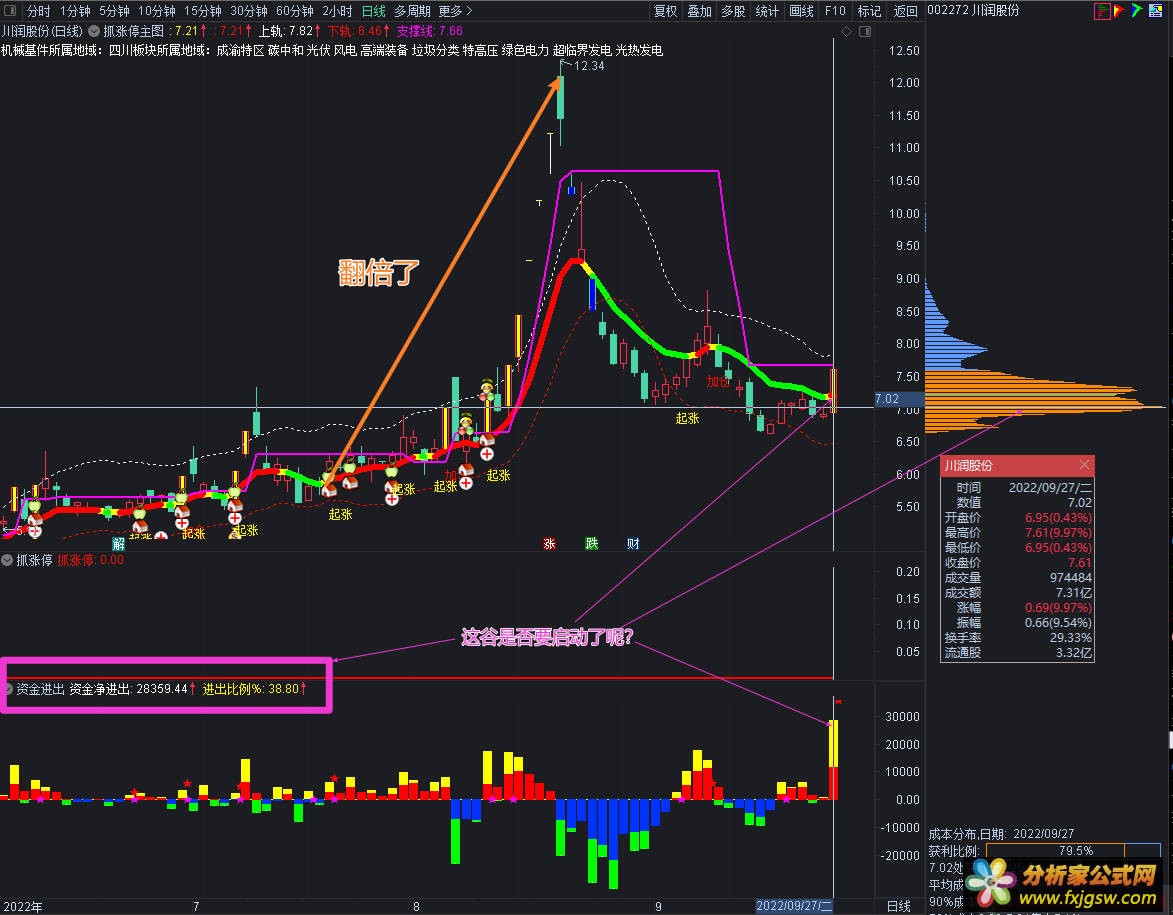
Task: Toggle the side panel icon beside the diamond
Action: [865, 31]
